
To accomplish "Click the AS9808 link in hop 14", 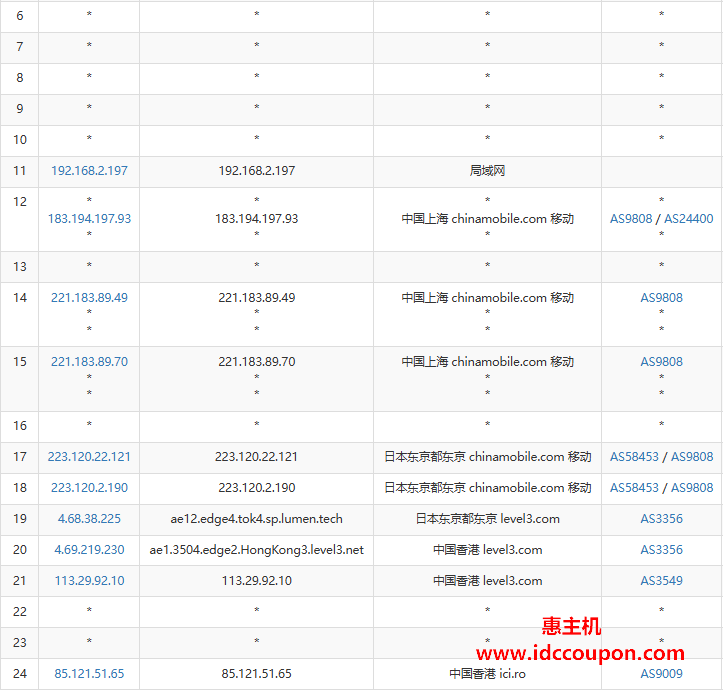I will coord(661,298).
